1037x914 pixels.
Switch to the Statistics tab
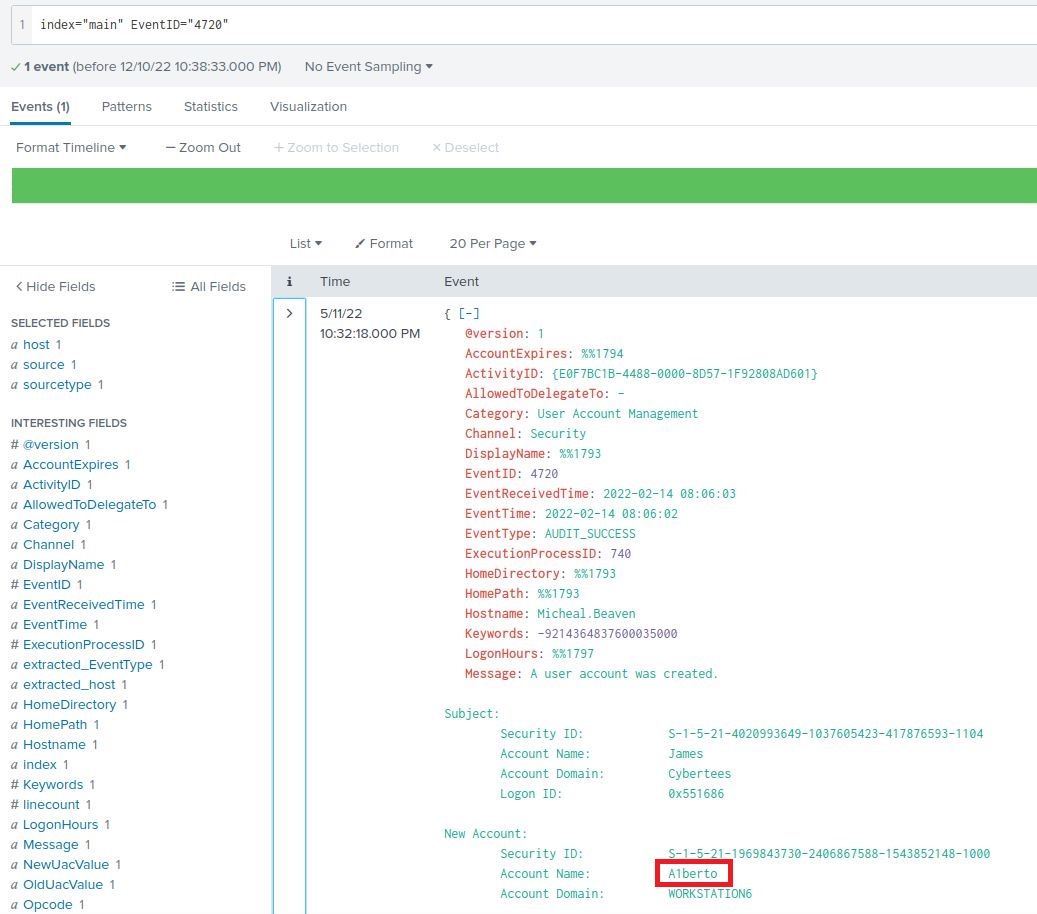pos(210,106)
